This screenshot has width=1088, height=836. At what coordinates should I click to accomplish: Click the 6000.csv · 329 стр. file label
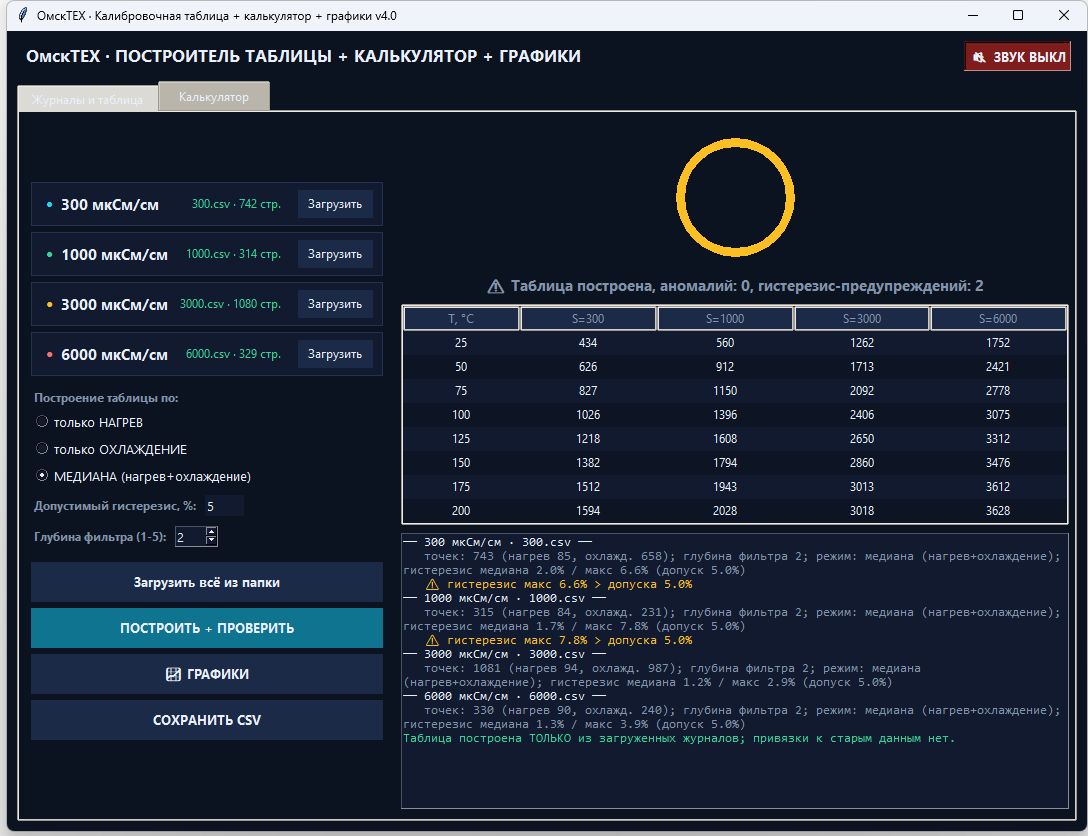(233, 354)
